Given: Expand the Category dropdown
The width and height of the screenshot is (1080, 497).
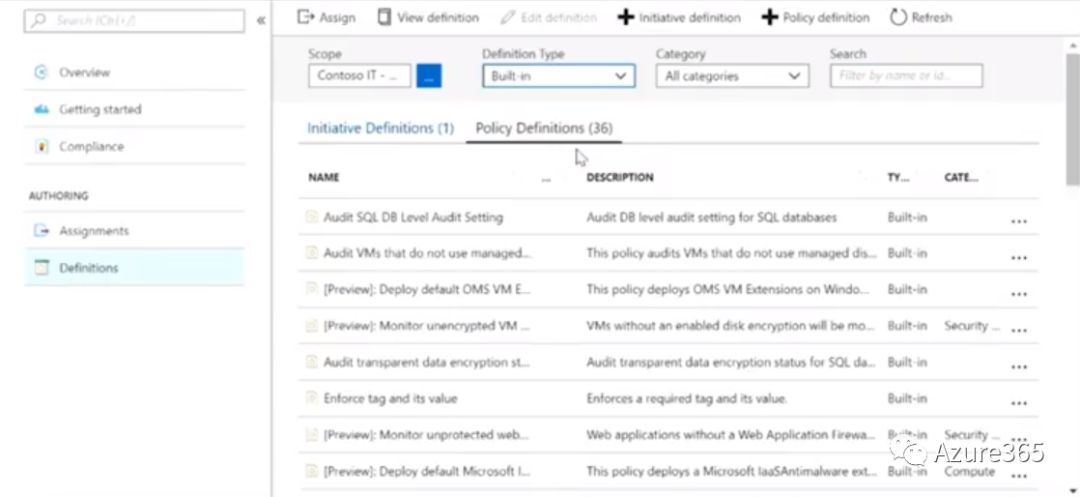Looking at the screenshot, I should tap(732, 76).
